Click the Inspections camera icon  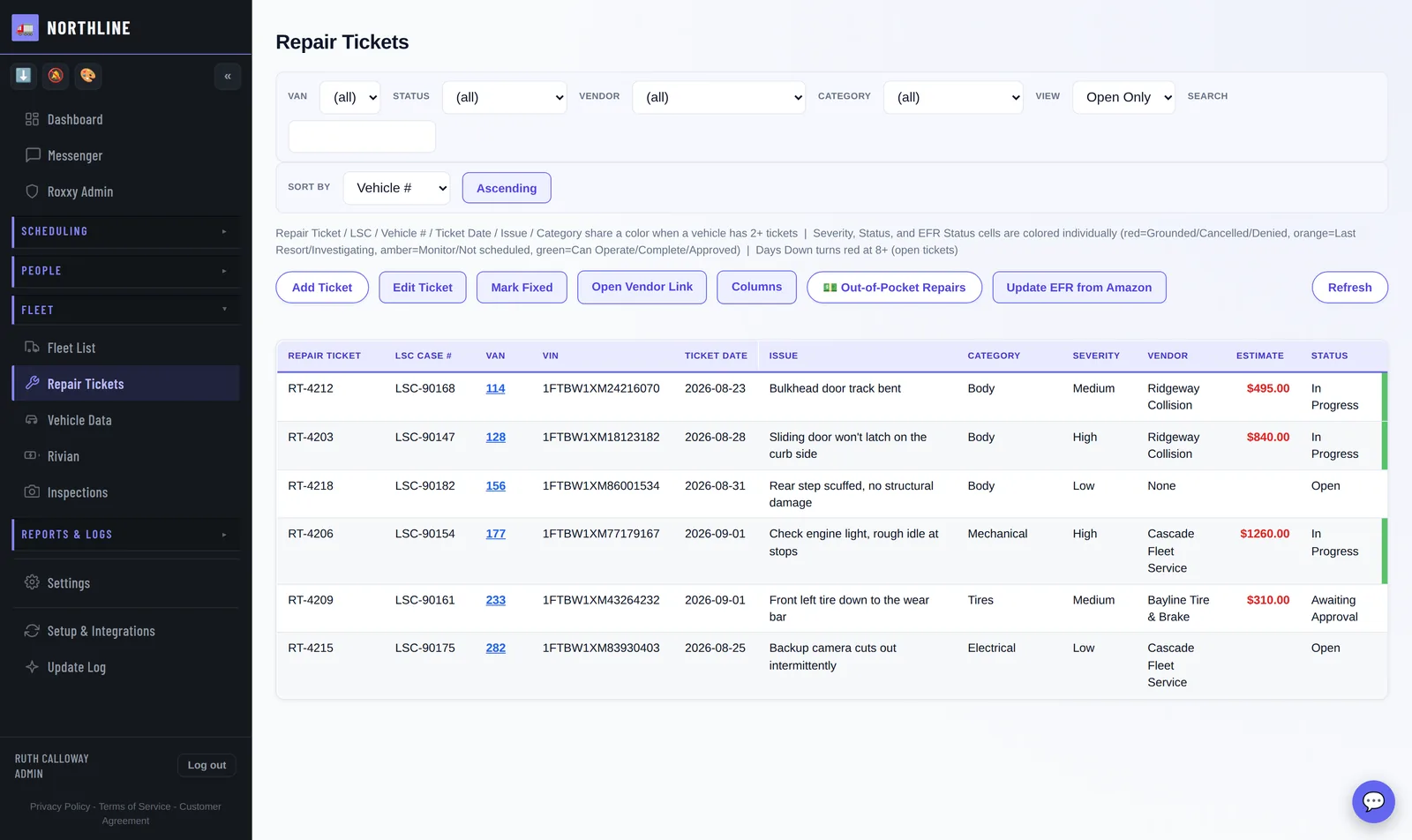(x=32, y=492)
